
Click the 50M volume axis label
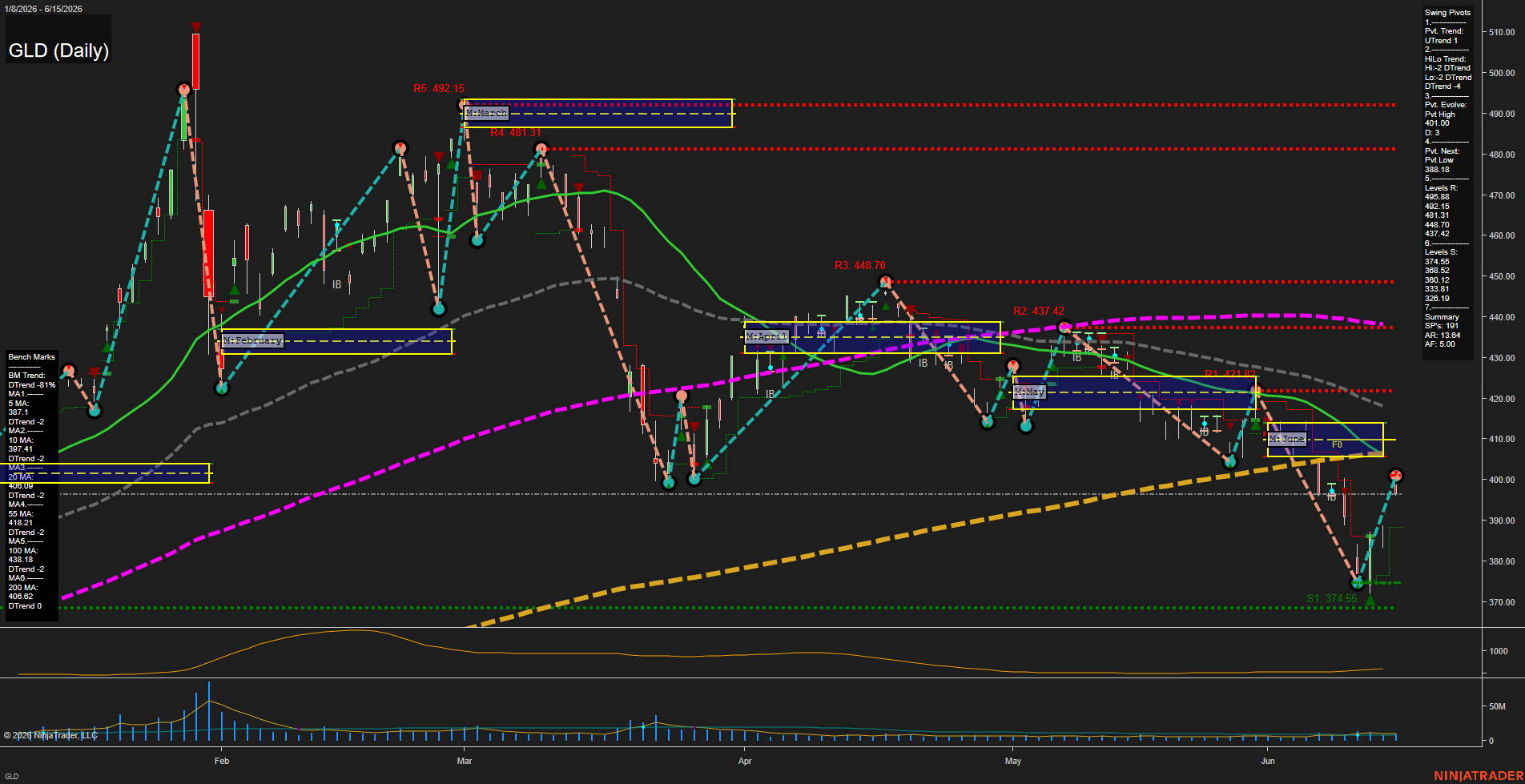(1497, 707)
